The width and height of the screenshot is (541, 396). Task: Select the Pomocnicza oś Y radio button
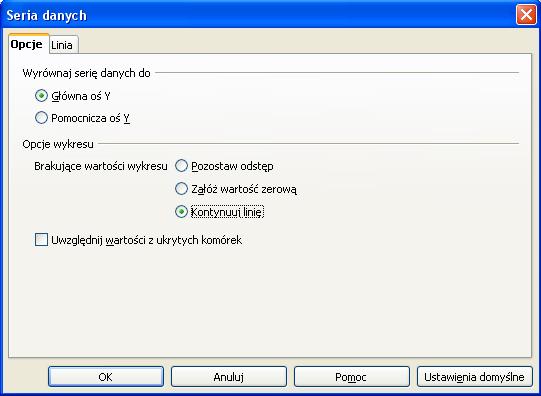[x=41, y=118]
